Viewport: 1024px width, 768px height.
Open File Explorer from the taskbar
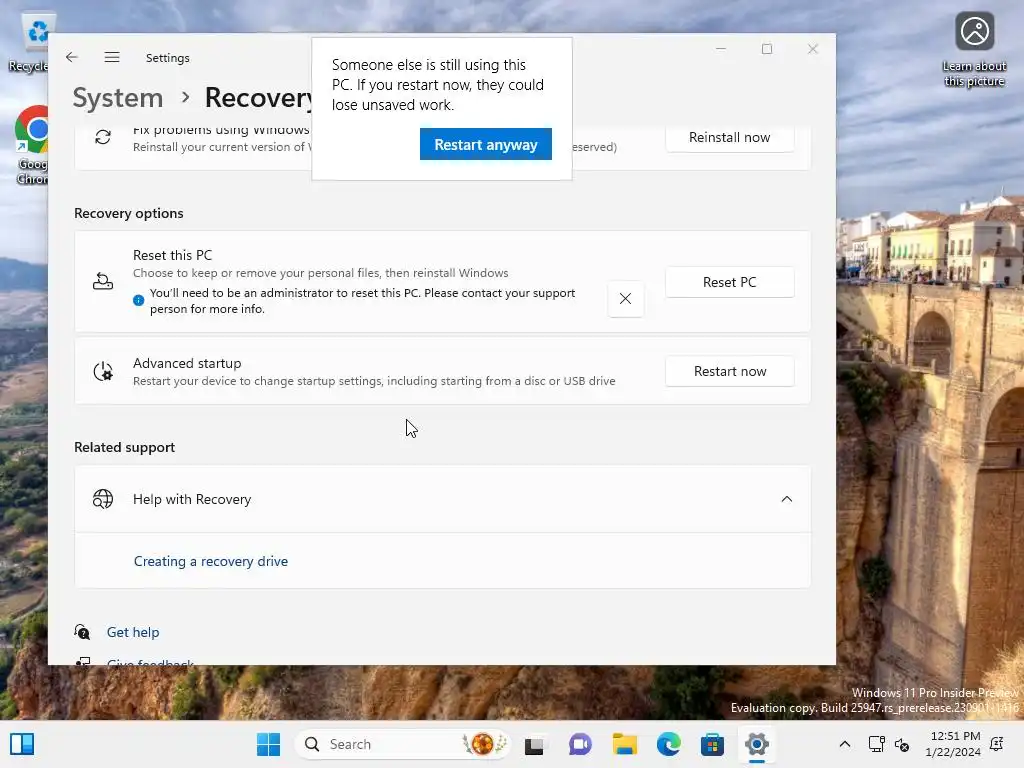point(624,744)
